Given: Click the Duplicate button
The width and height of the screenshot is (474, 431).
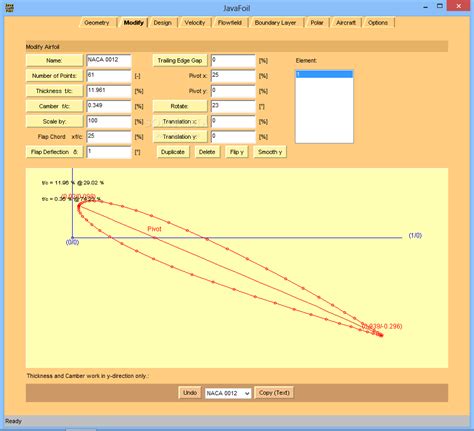Looking at the screenshot, I should click(173, 152).
